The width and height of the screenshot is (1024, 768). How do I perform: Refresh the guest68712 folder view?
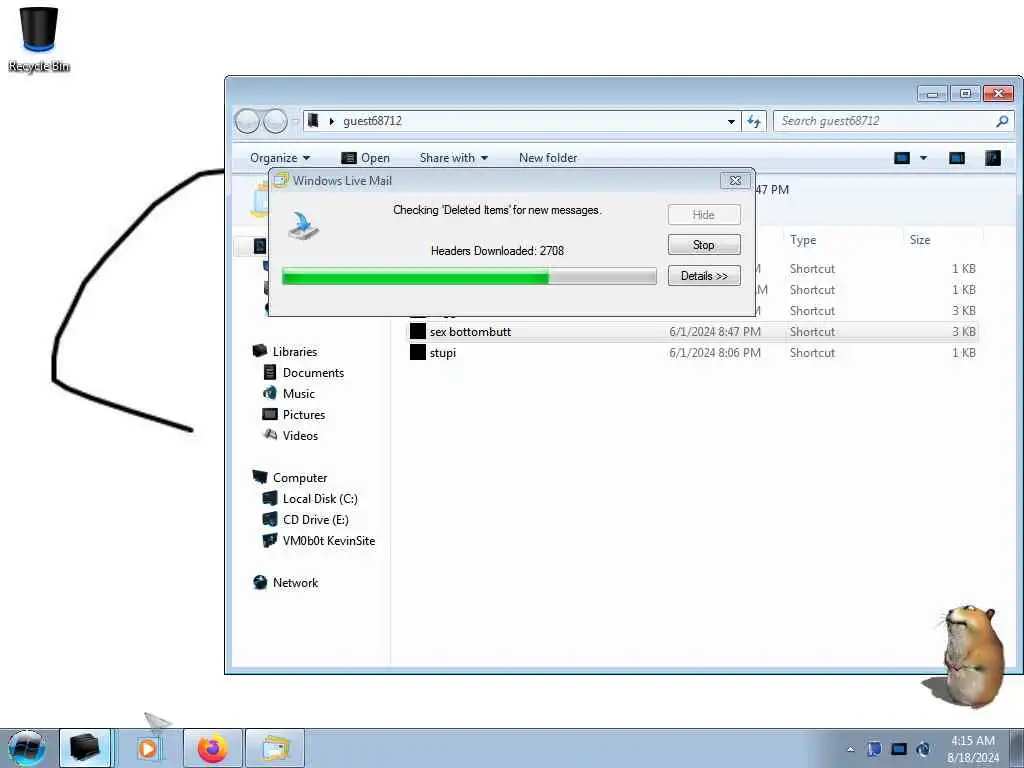pyautogui.click(x=754, y=121)
